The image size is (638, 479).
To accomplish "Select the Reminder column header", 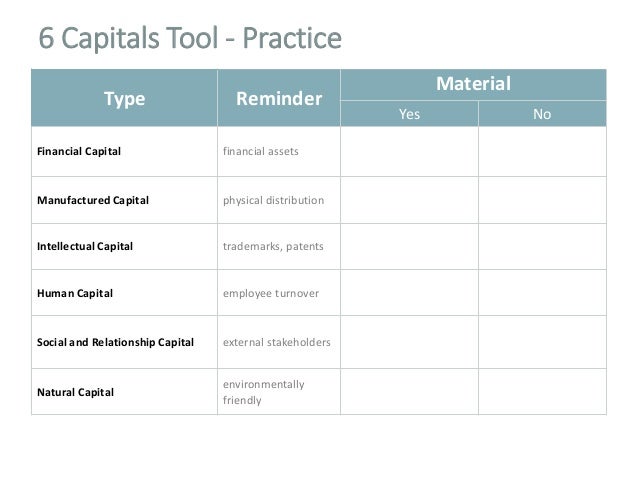I will click(278, 99).
